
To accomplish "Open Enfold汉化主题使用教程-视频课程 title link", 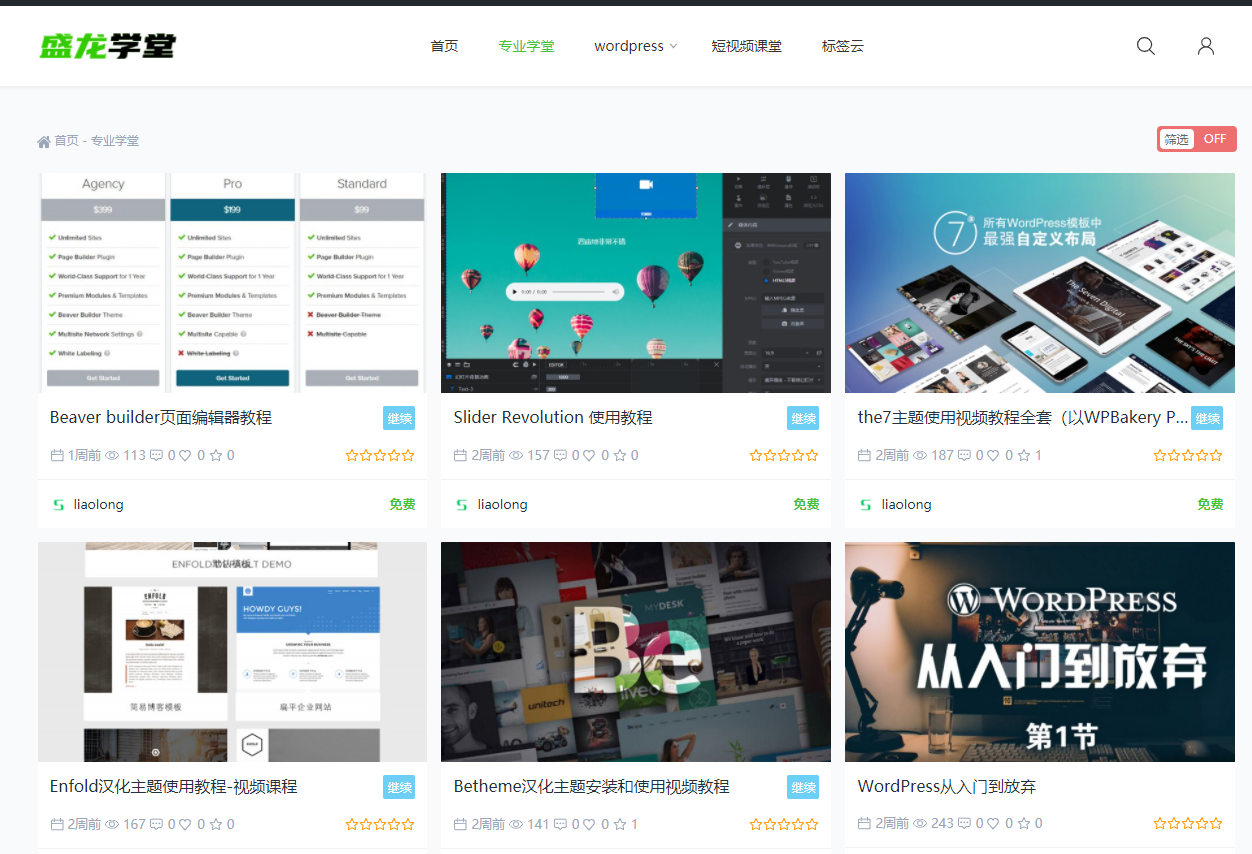I will (x=174, y=787).
